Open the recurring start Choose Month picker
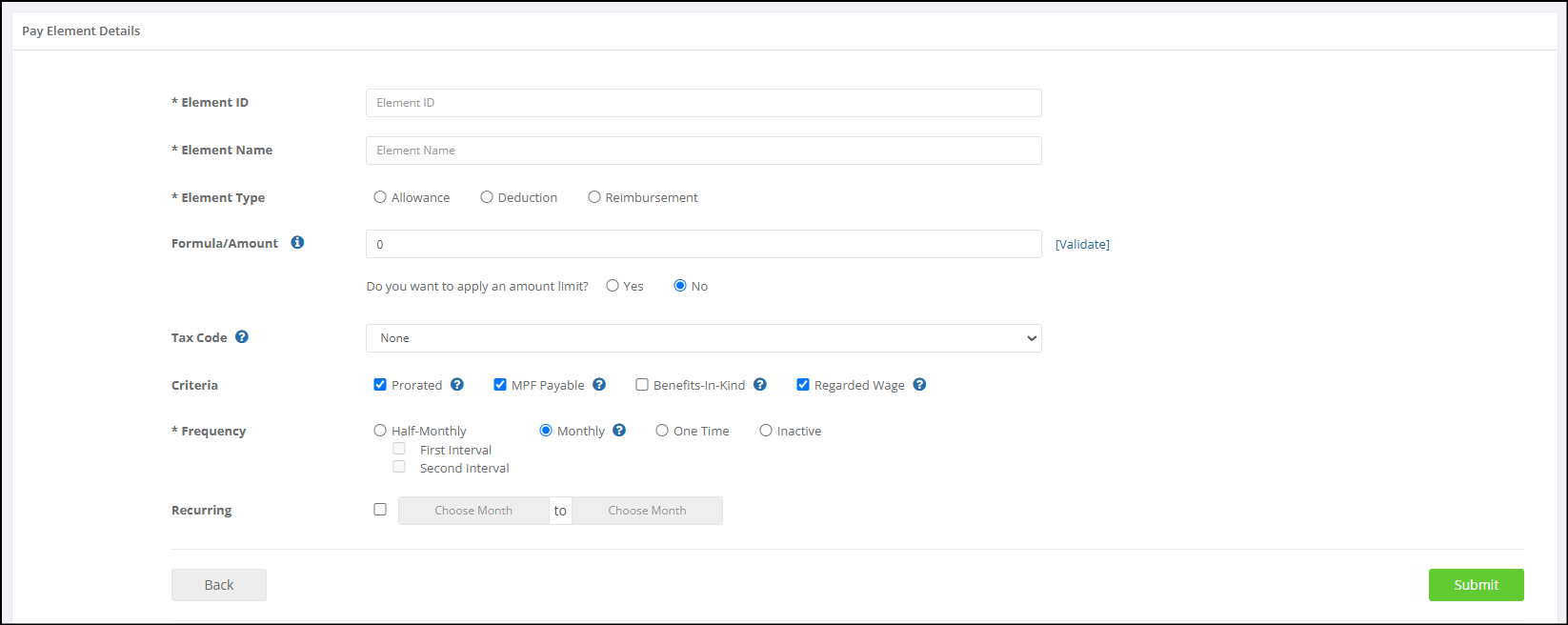This screenshot has width=1568, height=625. pos(473,511)
